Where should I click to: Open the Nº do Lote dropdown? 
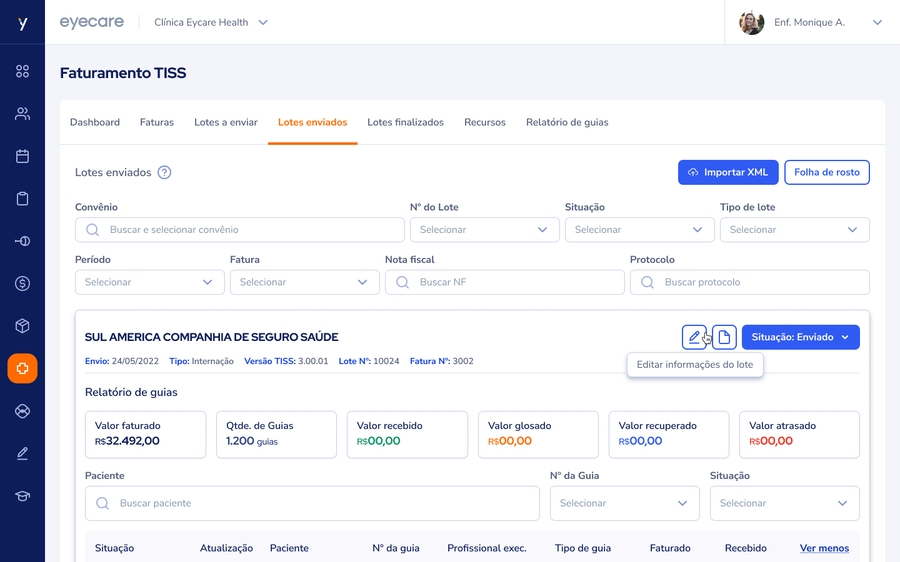pos(484,230)
